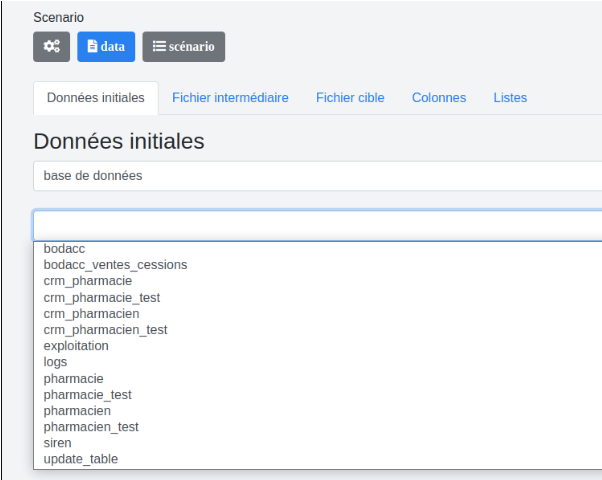Select bodacc_ventes_cessions option
Viewport: 602px width, 480px height.
point(115,265)
